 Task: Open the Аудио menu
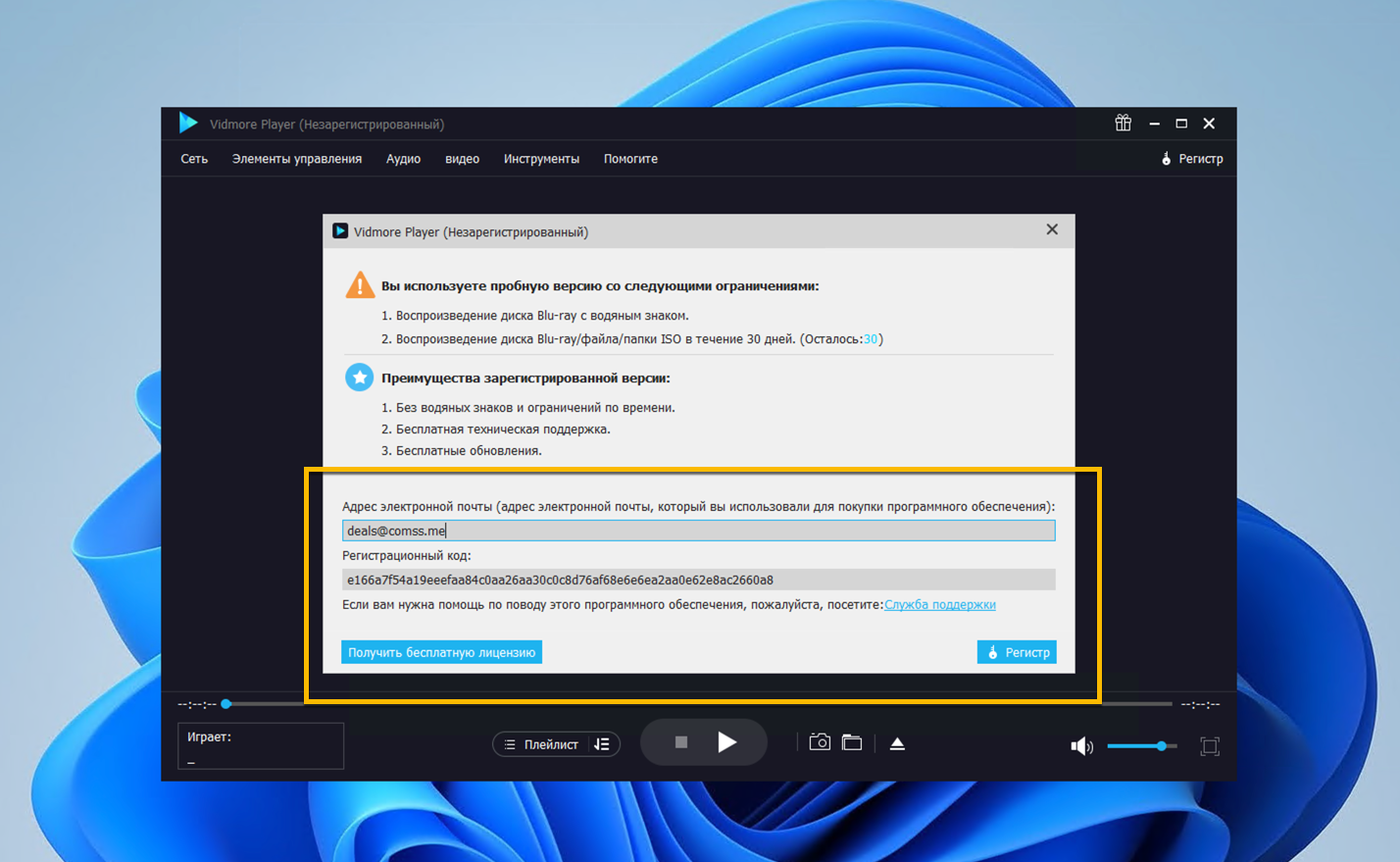click(403, 159)
